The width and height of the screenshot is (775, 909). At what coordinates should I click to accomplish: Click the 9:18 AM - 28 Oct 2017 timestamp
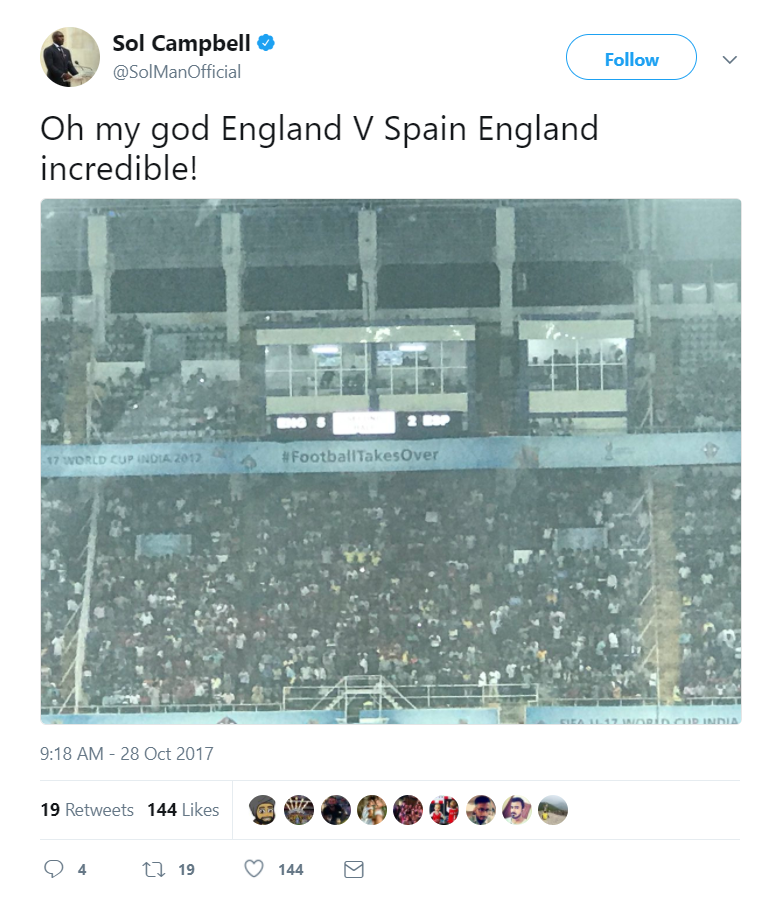pyautogui.click(x=127, y=753)
